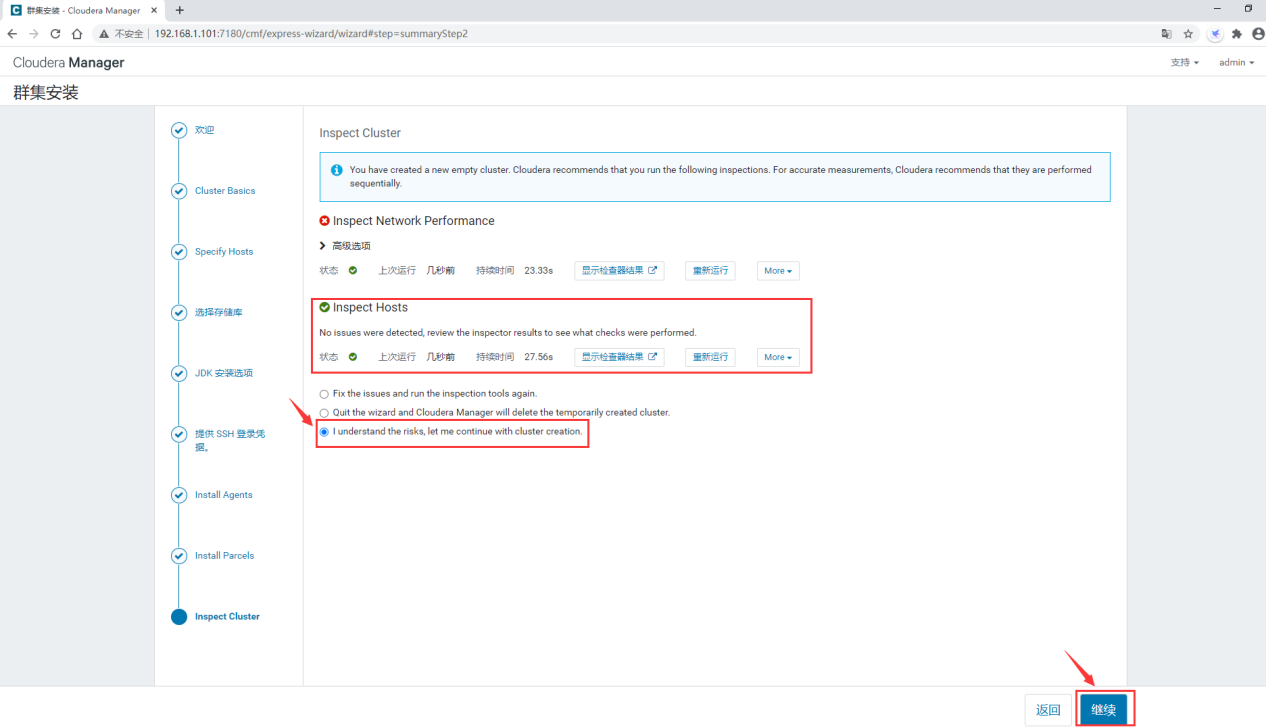The height and width of the screenshot is (727, 1266).
Task: Click the Install Agents step check icon
Action: pos(179,495)
